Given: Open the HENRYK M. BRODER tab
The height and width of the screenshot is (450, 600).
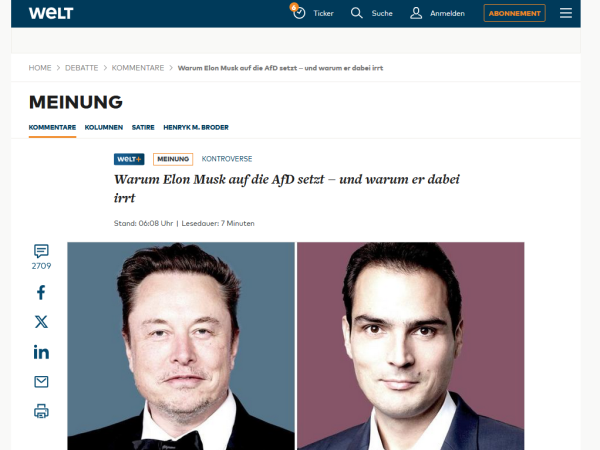Looking at the screenshot, I should click(196, 127).
